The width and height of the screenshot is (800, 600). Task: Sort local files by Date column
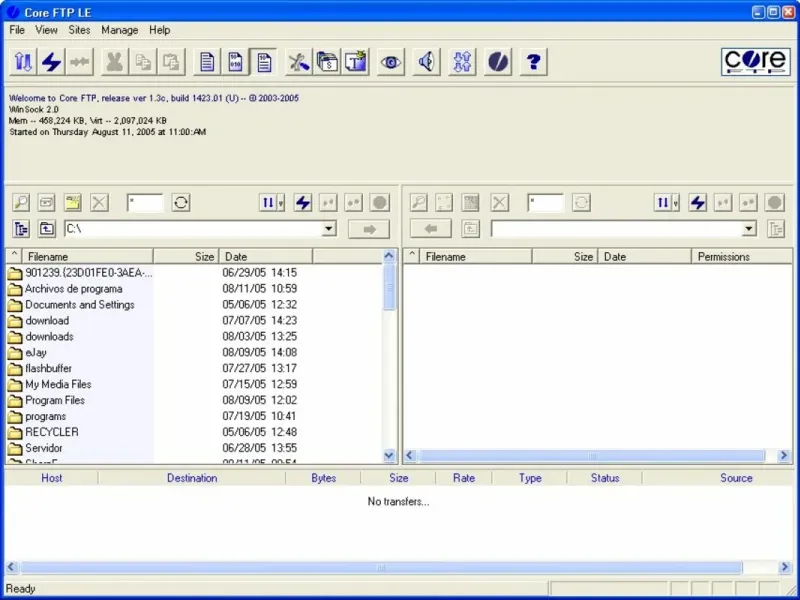click(266, 257)
